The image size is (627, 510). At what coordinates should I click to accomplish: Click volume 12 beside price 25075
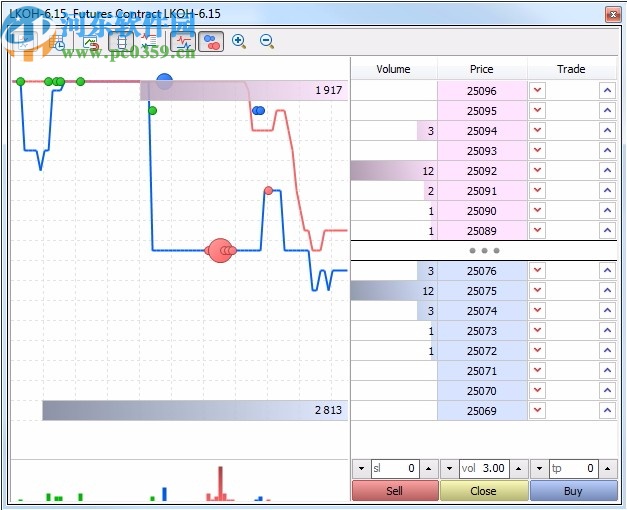pos(394,291)
